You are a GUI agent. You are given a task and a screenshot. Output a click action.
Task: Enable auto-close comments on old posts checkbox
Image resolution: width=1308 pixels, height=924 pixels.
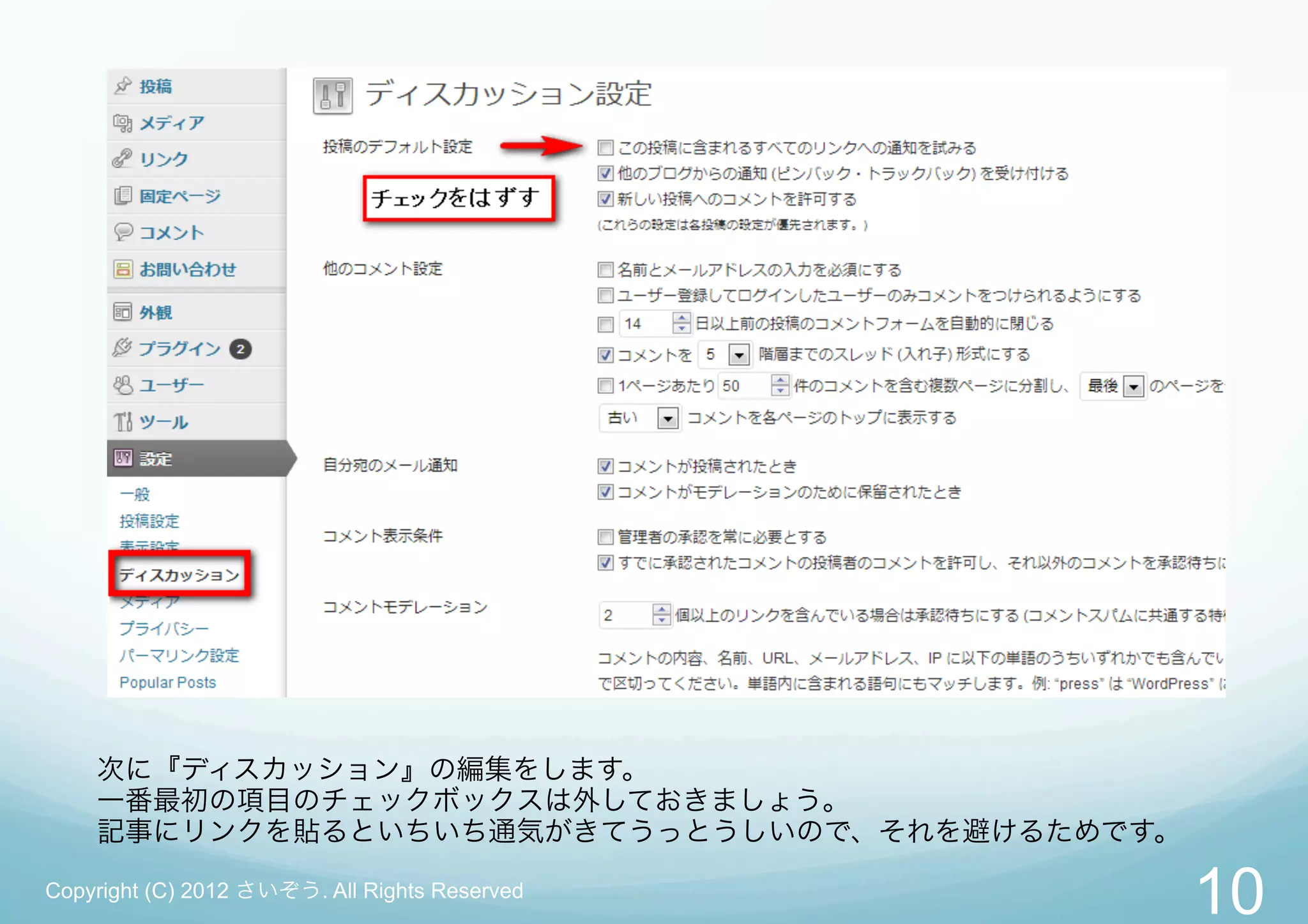pos(605,324)
